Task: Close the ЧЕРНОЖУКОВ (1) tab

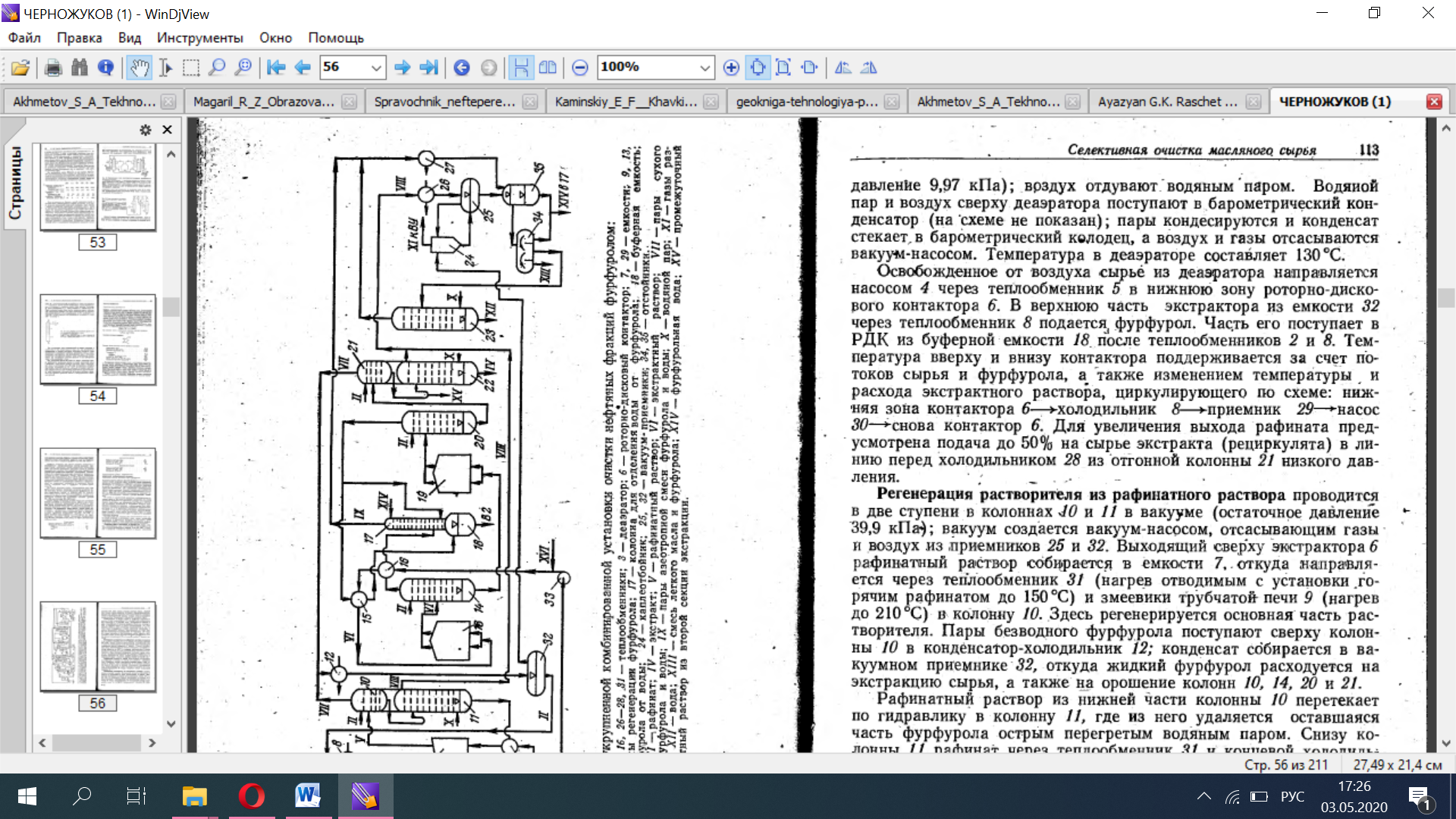Action: (1433, 102)
